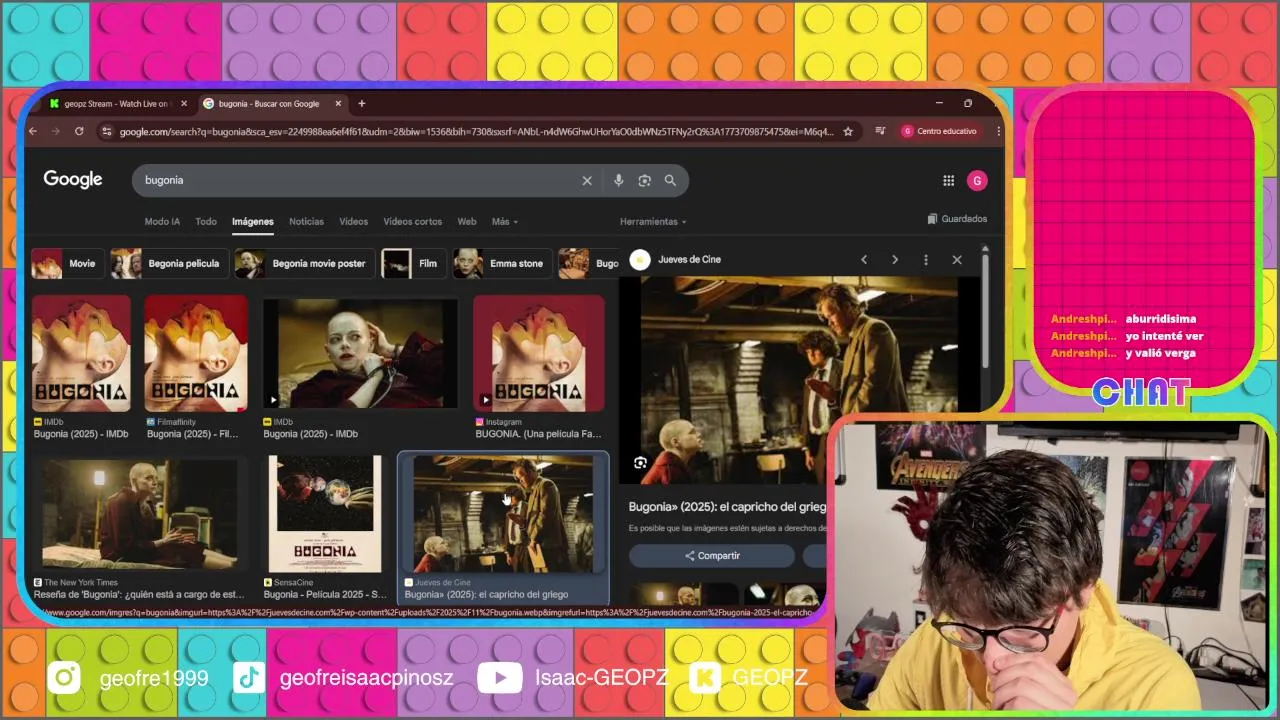Show previous image in preview panel
Screen dimensions: 1280x720
(x=864, y=260)
